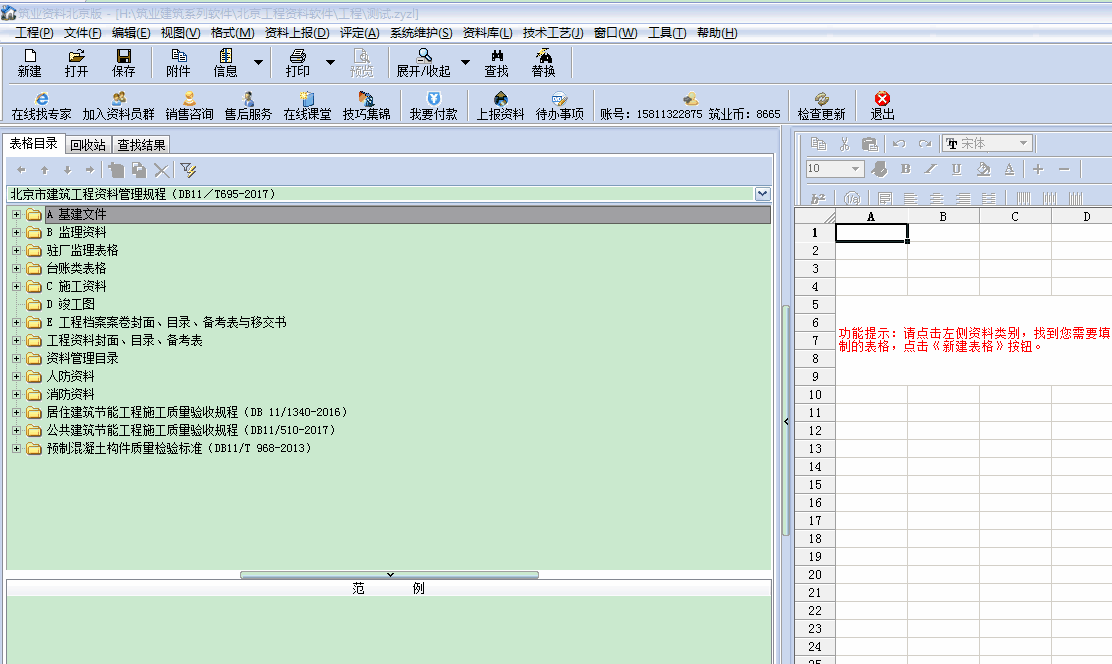The height and width of the screenshot is (664, 1112).
Task: Open the 格式 menu
Action: [x=230, y=32]
